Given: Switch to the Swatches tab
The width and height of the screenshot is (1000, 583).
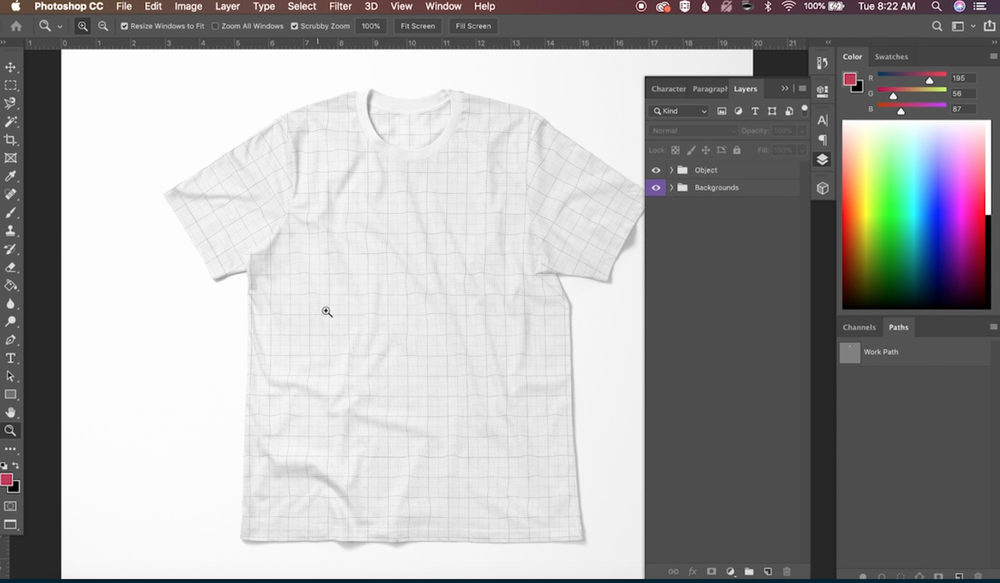Looking at the screenshot, I should 891,57.
